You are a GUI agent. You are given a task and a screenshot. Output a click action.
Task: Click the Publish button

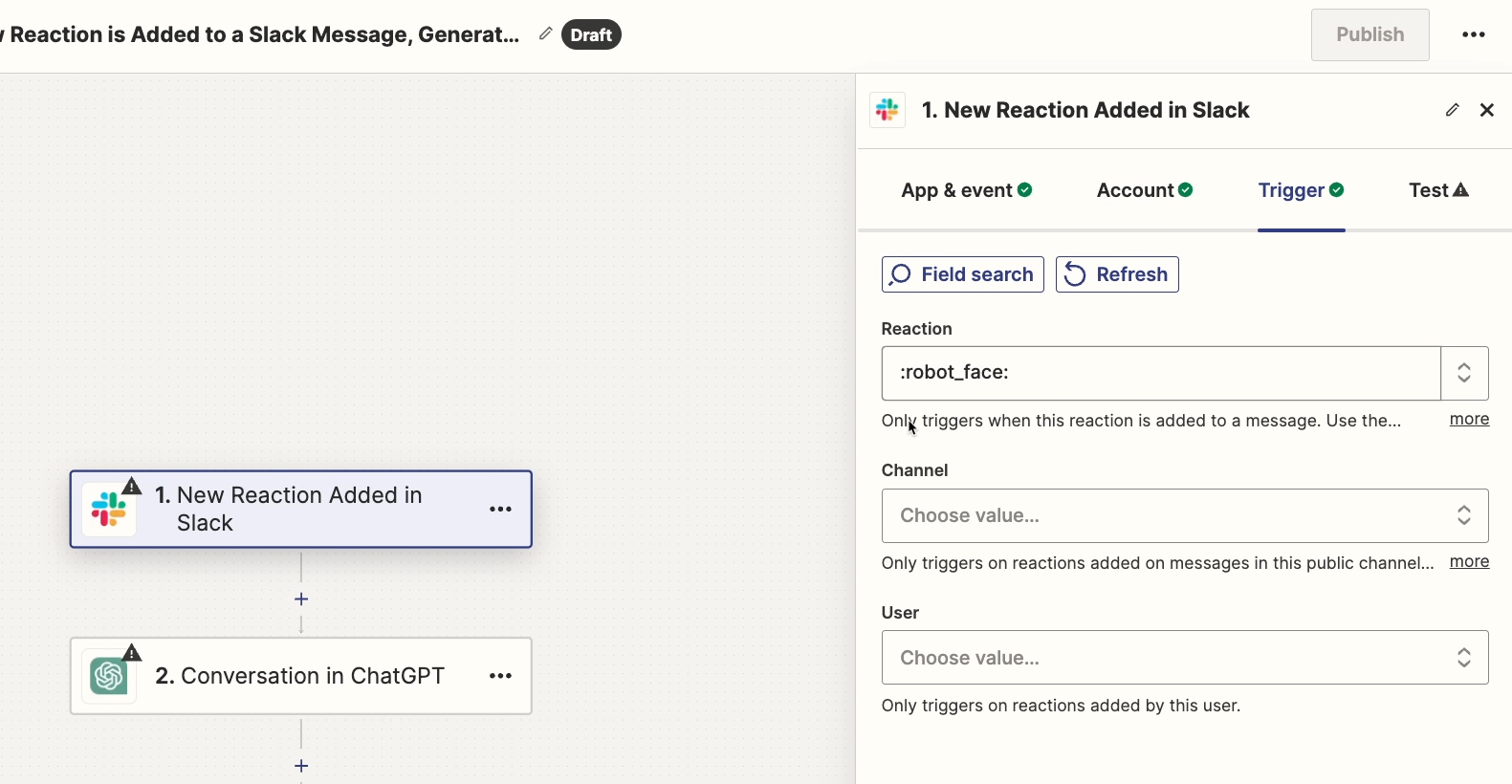pyautogui.click(x=1370, y=34)
